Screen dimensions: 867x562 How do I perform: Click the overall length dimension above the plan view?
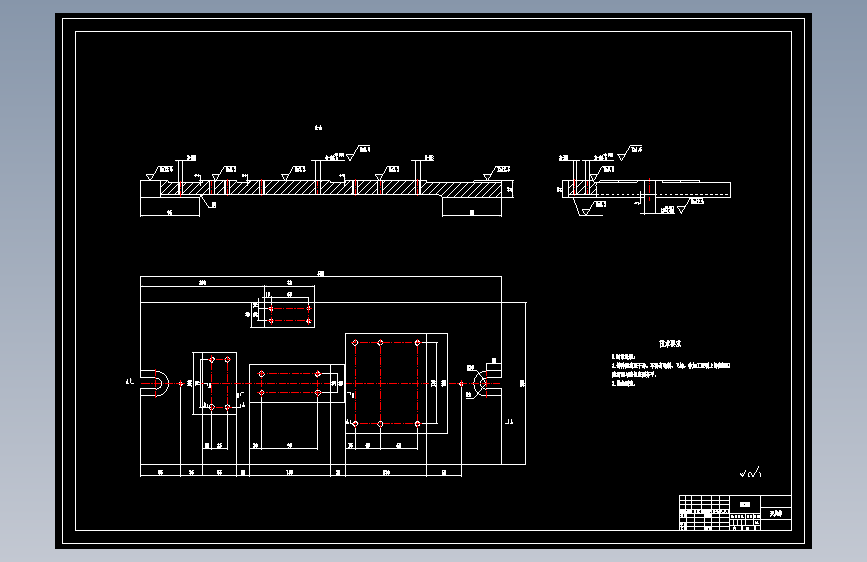[x=321, y=275]
